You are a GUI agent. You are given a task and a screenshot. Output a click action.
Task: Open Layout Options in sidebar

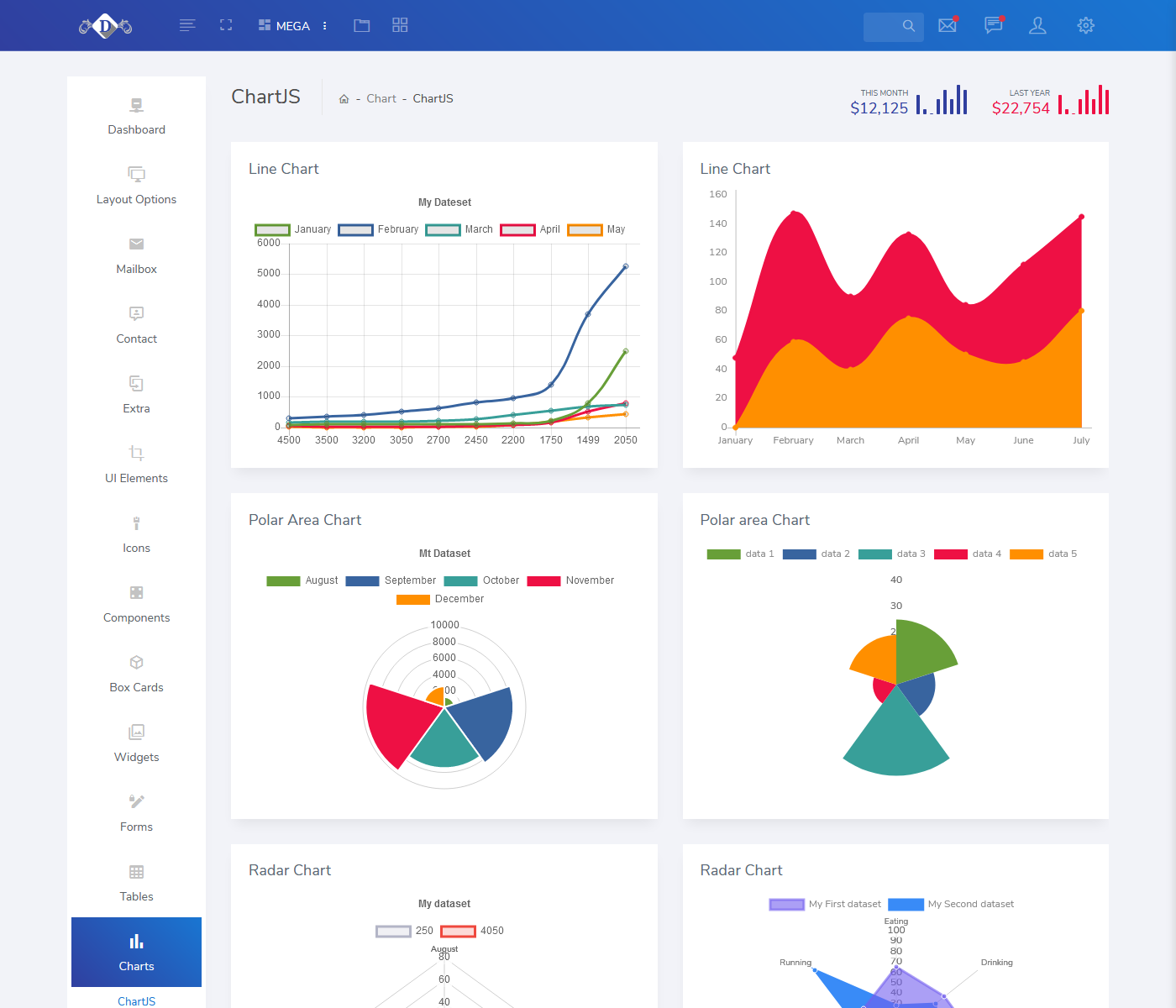[136, 186]
